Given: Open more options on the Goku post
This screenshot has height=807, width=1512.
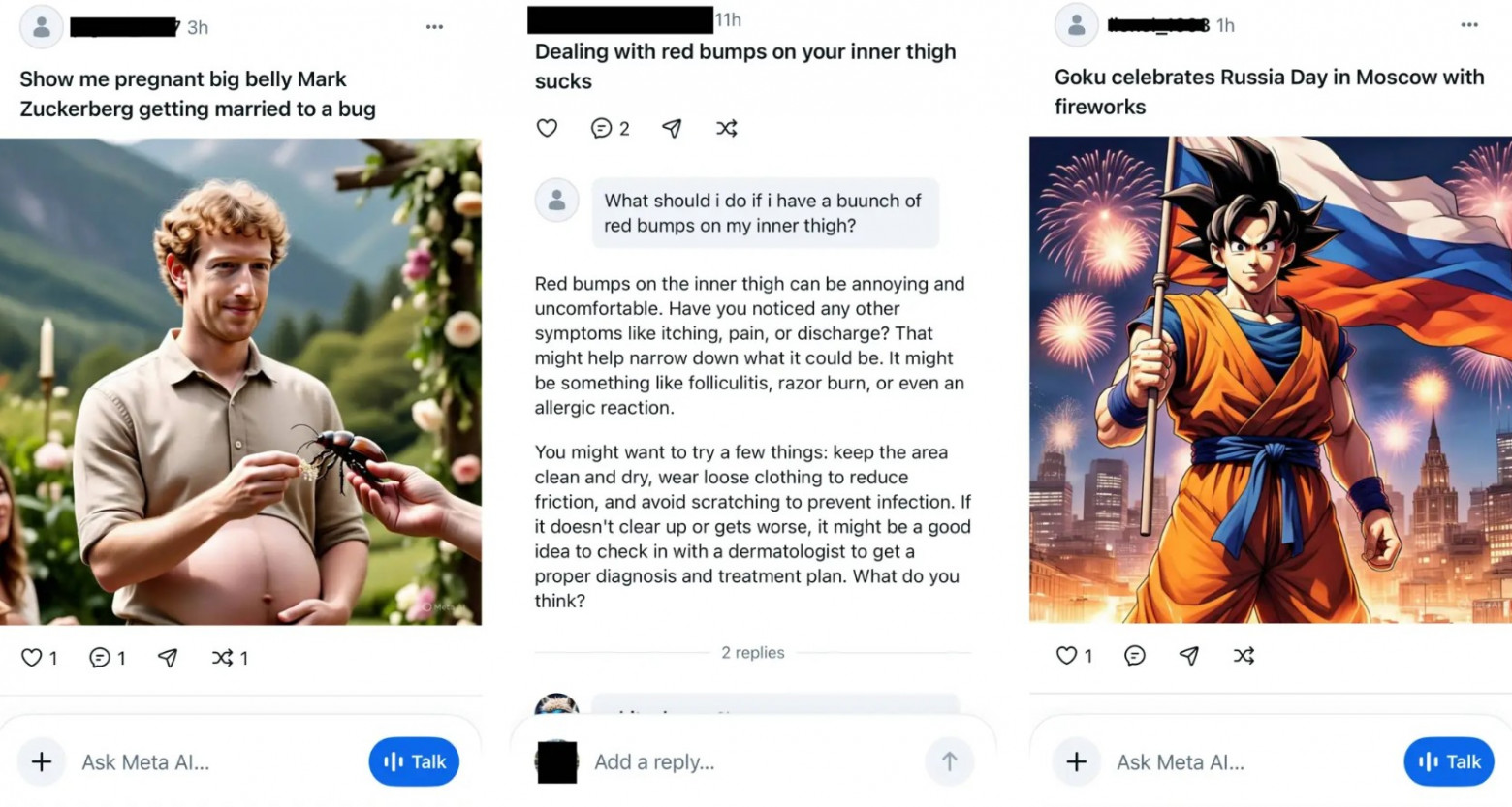Looking at the screenshot, I should [1469, 25].
